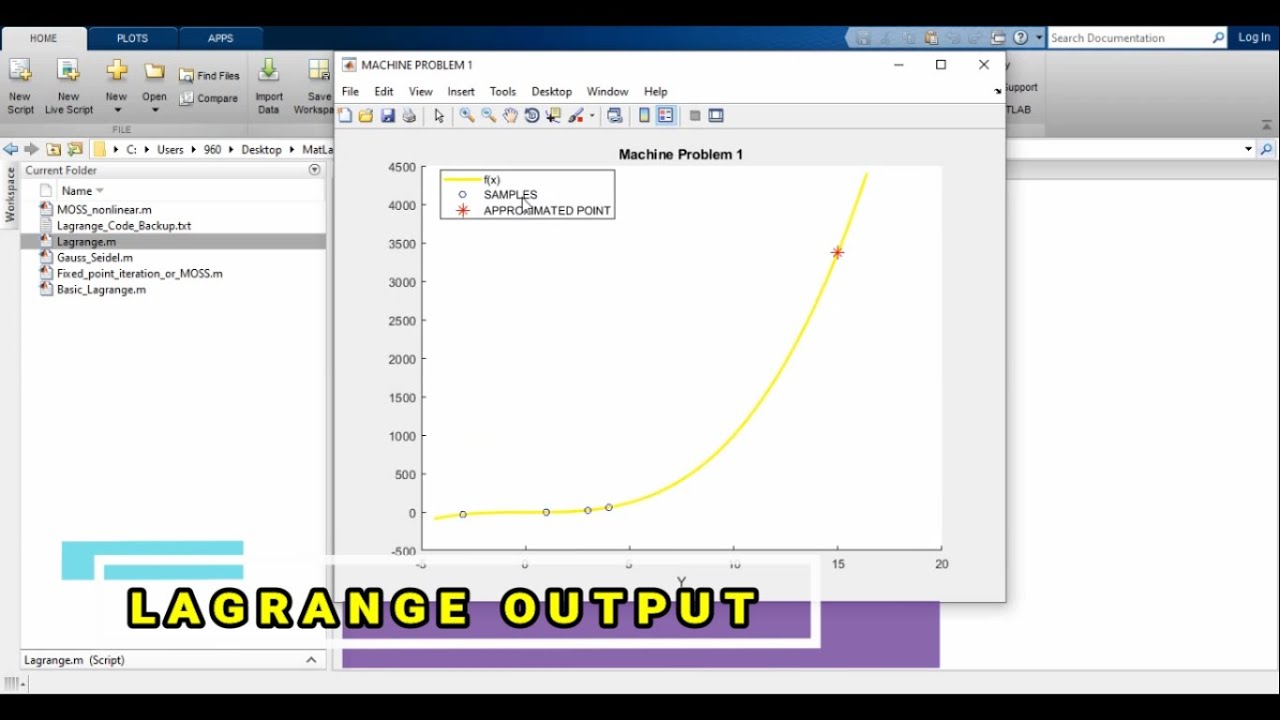Switch to the APPS tab
The height and width of the screenshot is (720, 1280).
tap(220, 38)
